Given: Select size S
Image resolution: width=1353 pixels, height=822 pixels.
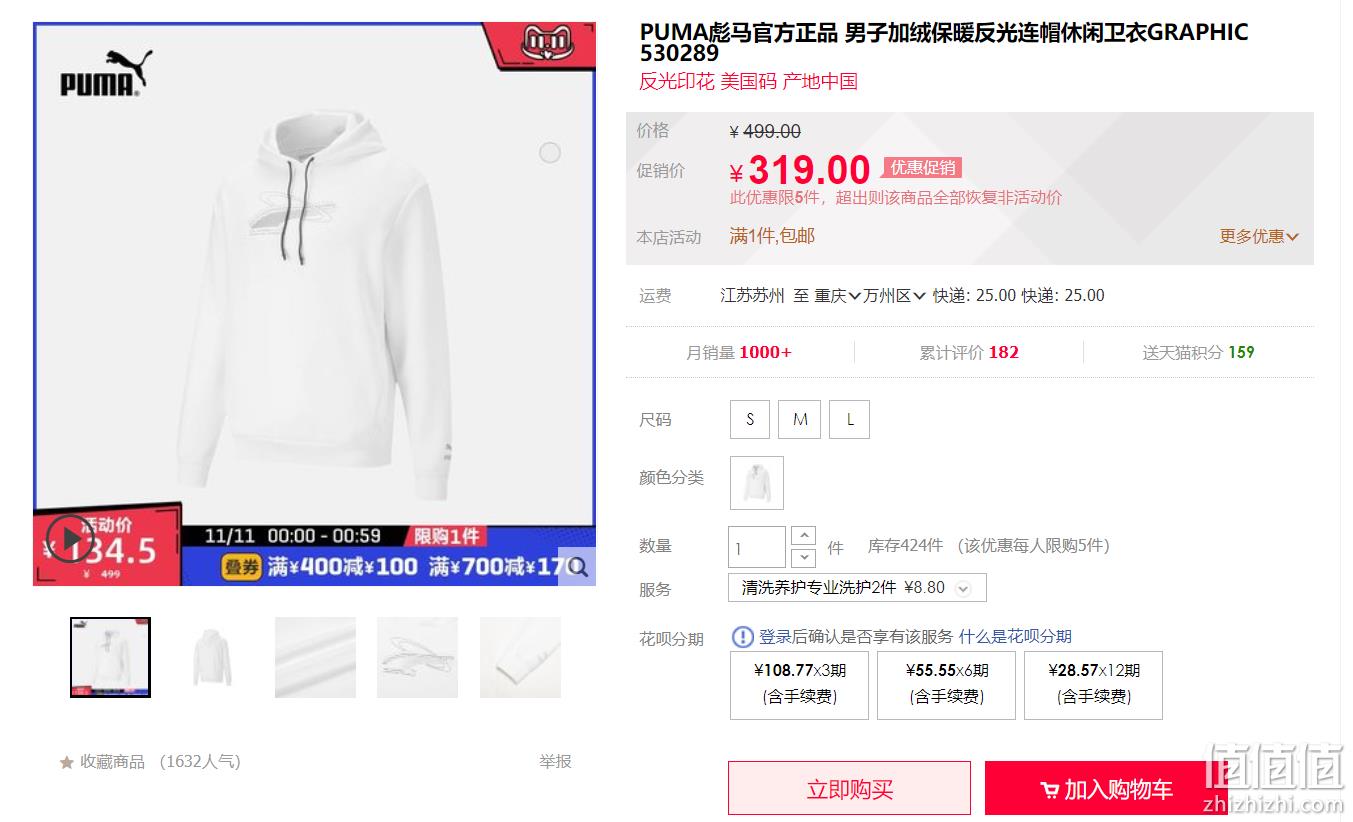Looking at the screenshot, I should [750, 419].
